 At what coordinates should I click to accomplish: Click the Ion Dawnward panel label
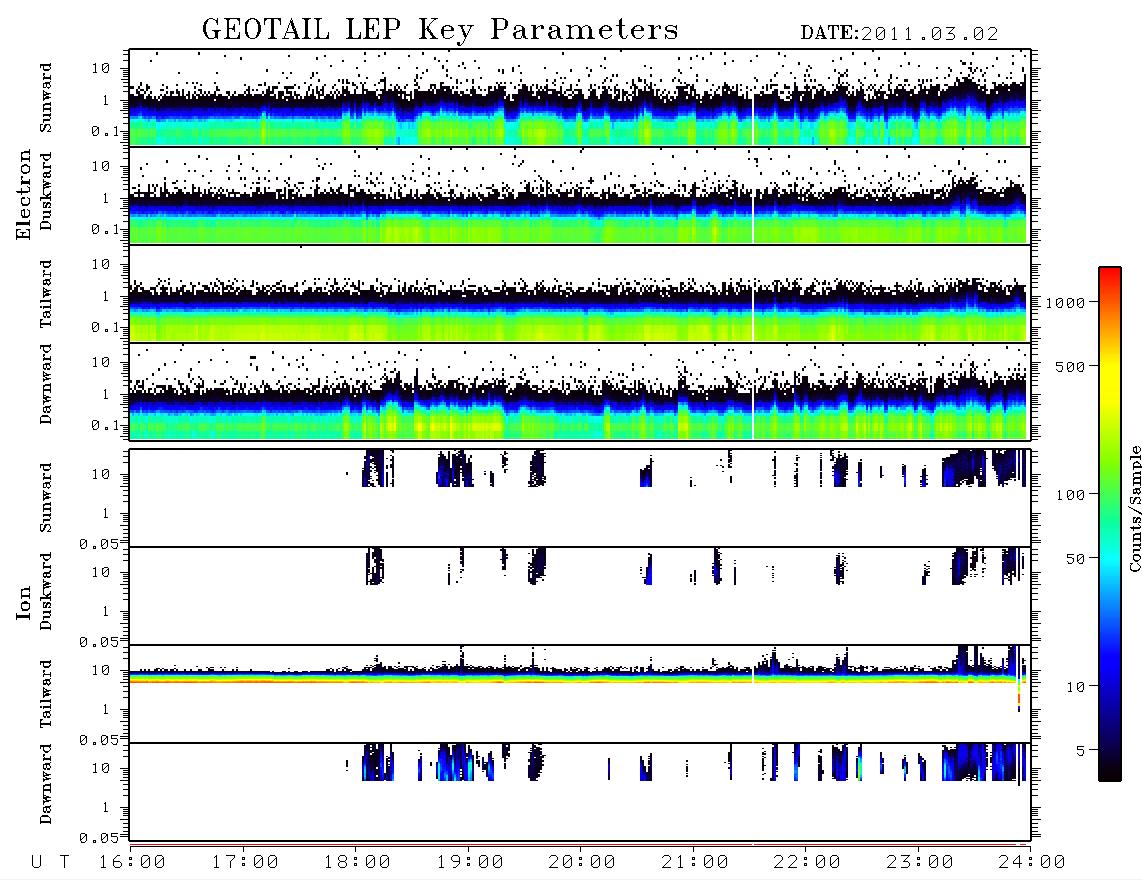point(46,784)
